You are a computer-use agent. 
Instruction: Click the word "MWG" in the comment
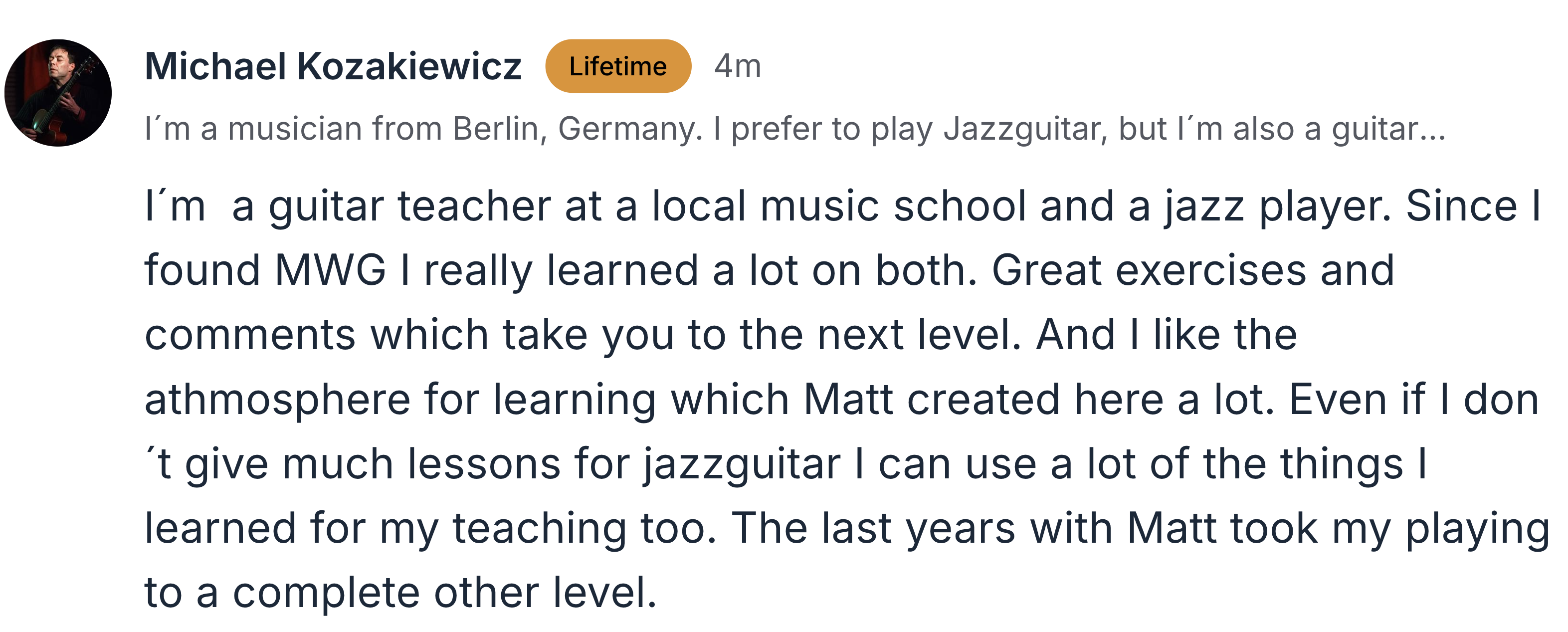[x=330, y=270]
